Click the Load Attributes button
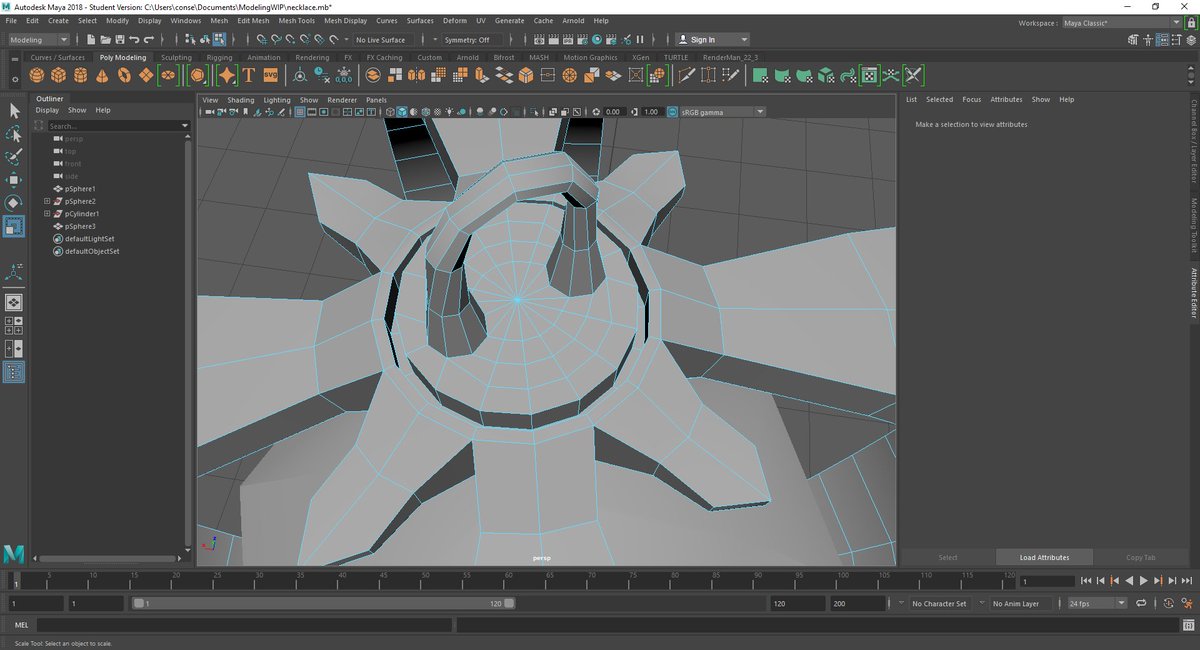This screenshot has width=1200, height=650. pyautogui.click(x=1044, y=557)
